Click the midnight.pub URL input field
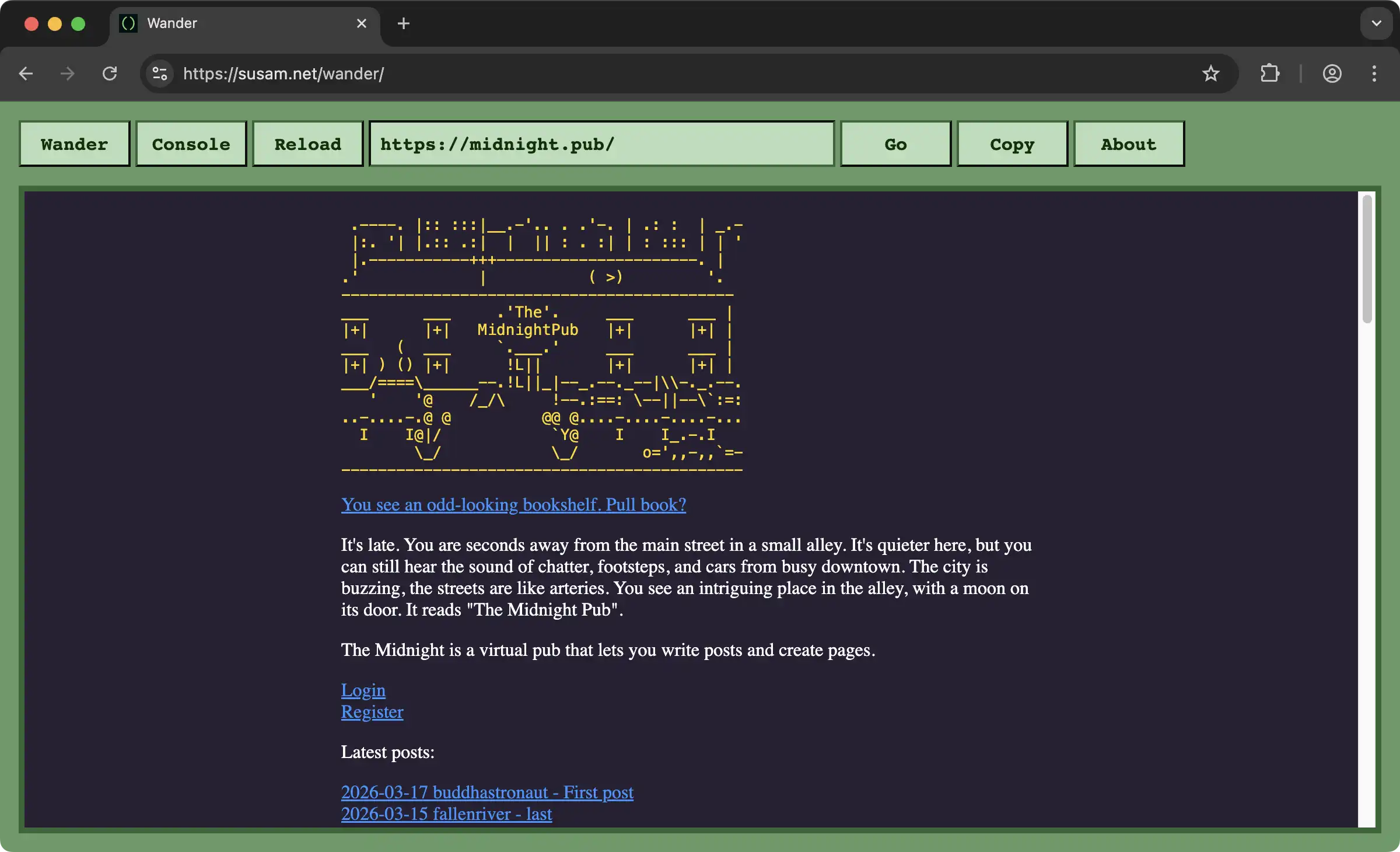 [601, 144]
